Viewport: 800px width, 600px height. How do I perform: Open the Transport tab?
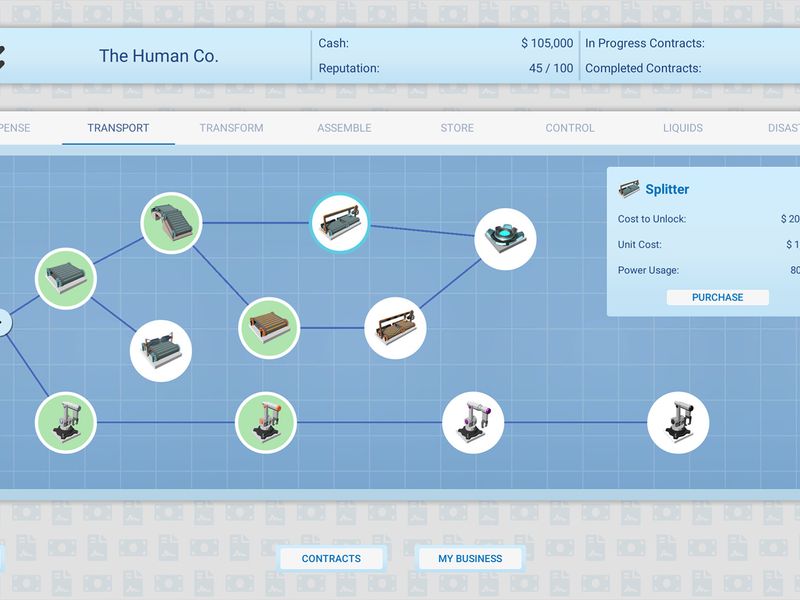[x=118, y=128]
